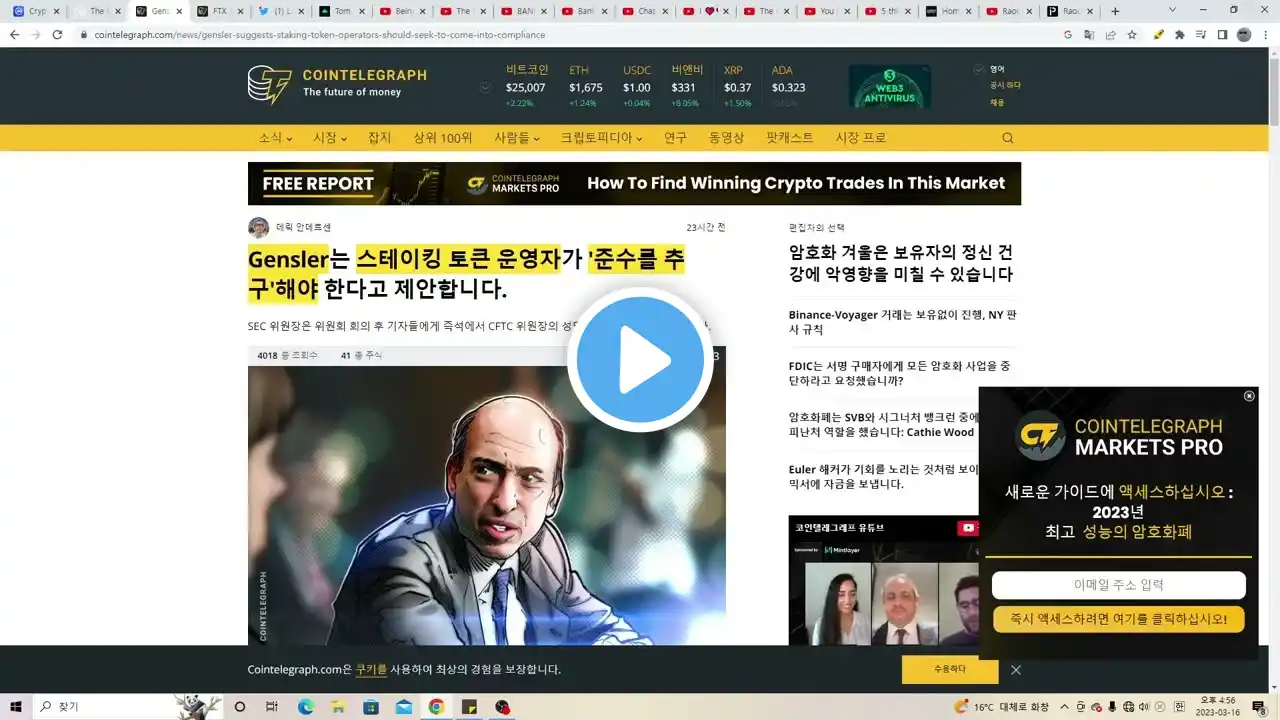The width and height of the screenshot is (1280, 720).
Task: Open File Explorer from taskbar
Action: 338,706
